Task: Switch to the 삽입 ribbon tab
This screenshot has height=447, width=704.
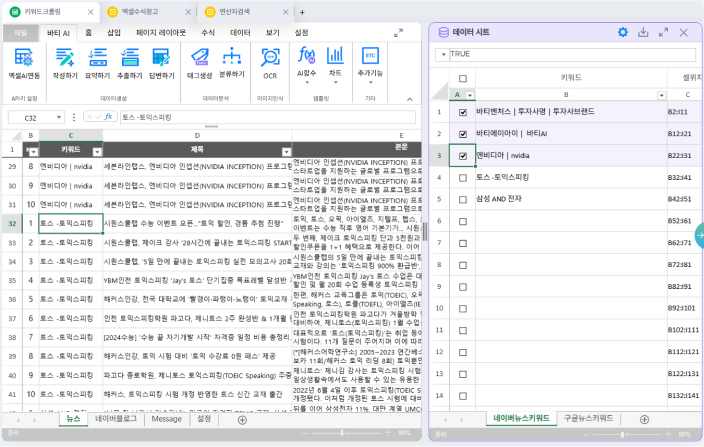Action: click(x=114, y=32)
